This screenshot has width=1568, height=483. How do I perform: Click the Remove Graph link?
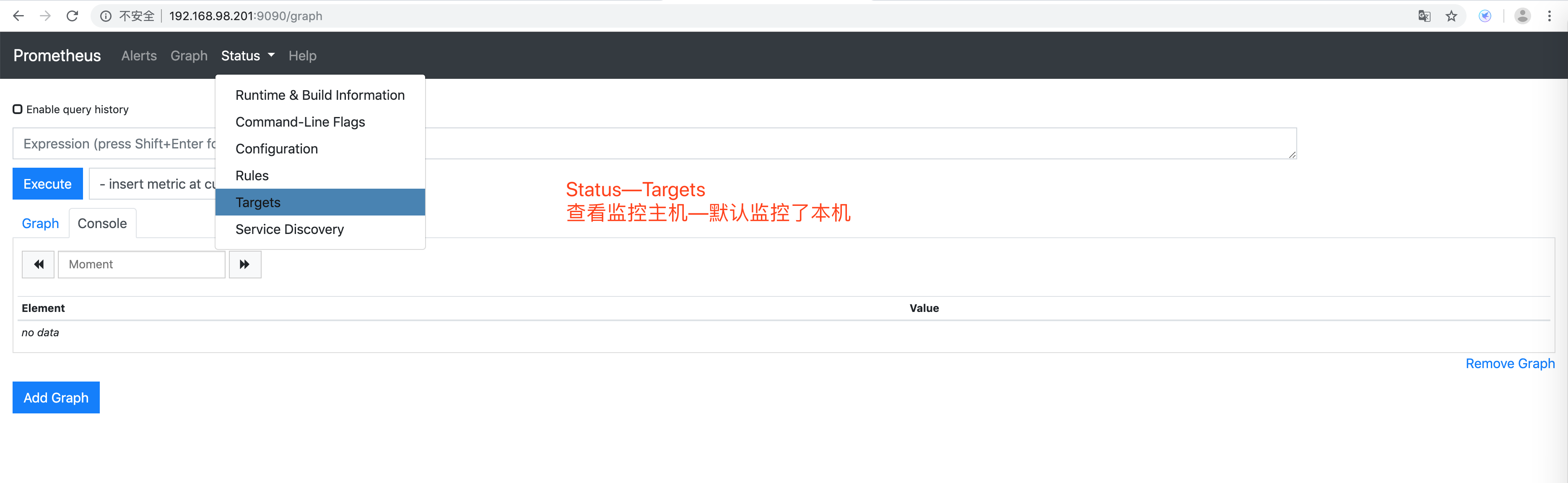tap(1510, 364)
